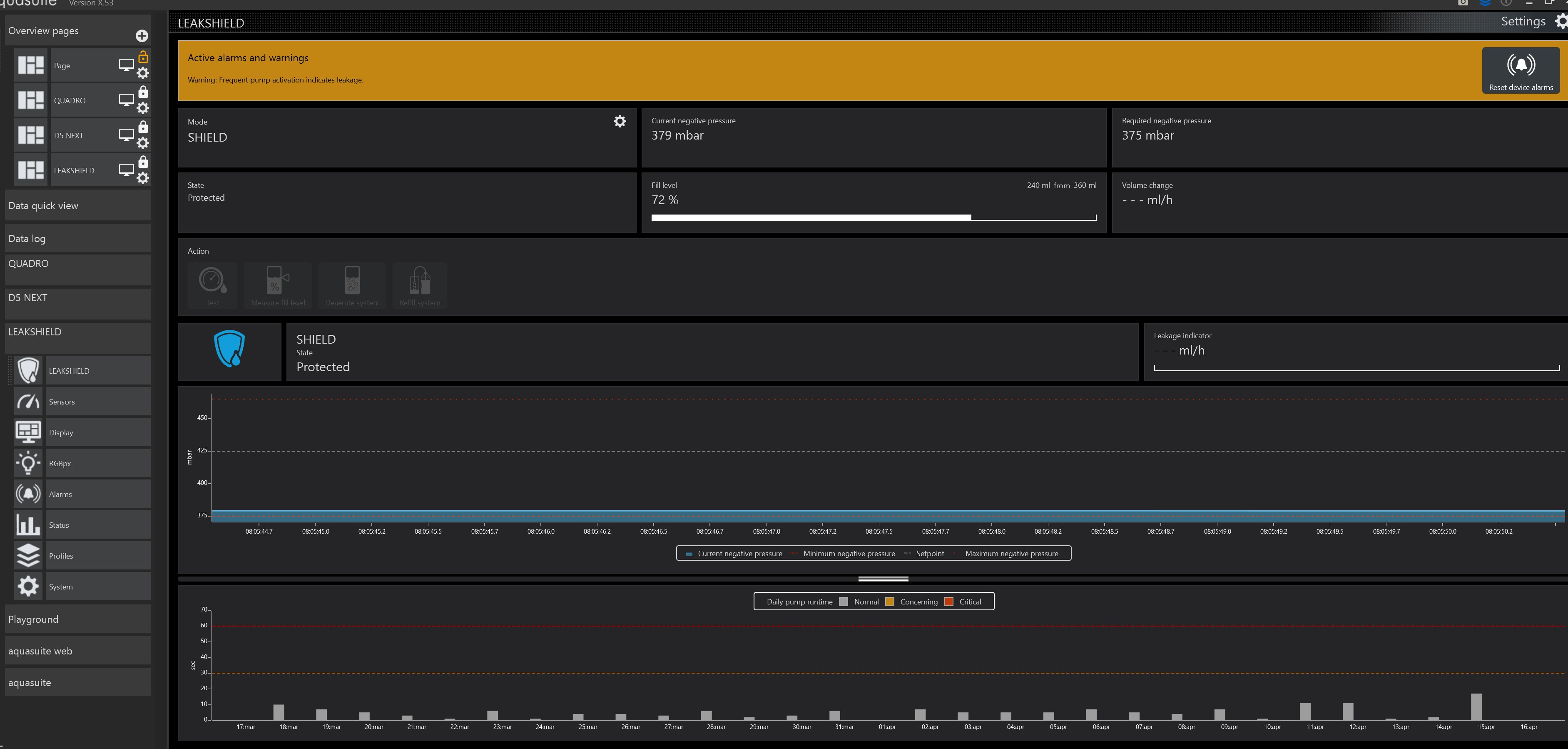Viewport: 1568px width, 749px height.
Task: Toggle the lock on QUADRO overview page
Action: 143,92
